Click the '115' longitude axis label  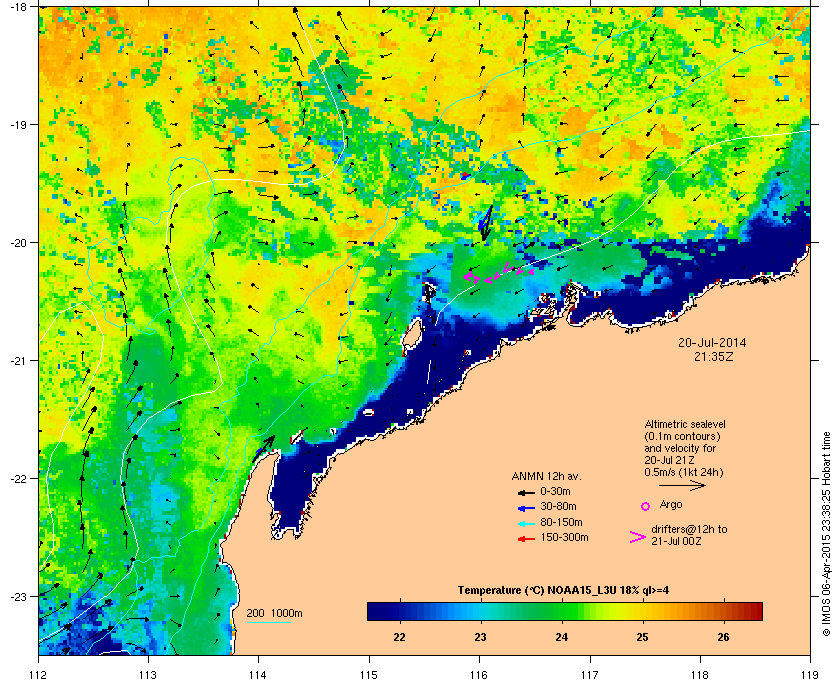coord(369,674)
